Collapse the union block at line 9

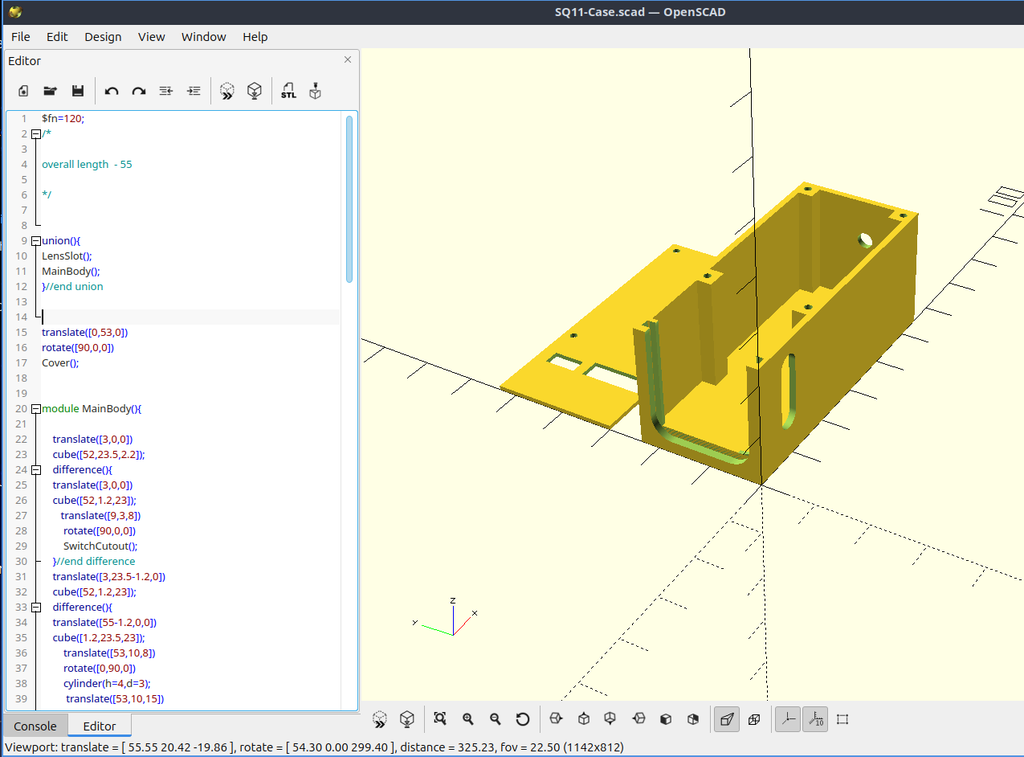pos(36,240)
